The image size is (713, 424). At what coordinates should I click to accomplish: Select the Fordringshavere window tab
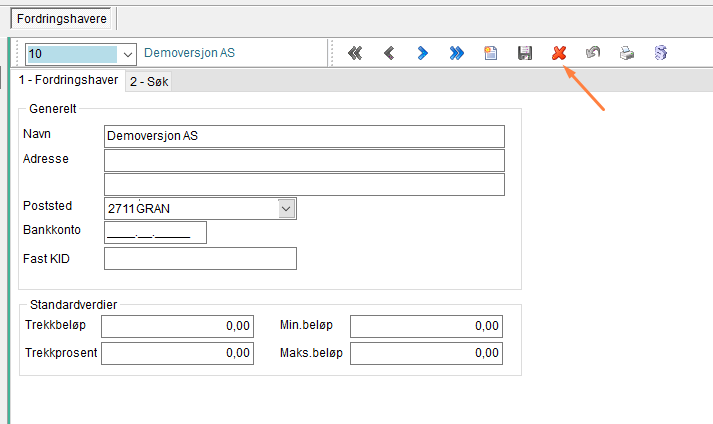(61, 19)
